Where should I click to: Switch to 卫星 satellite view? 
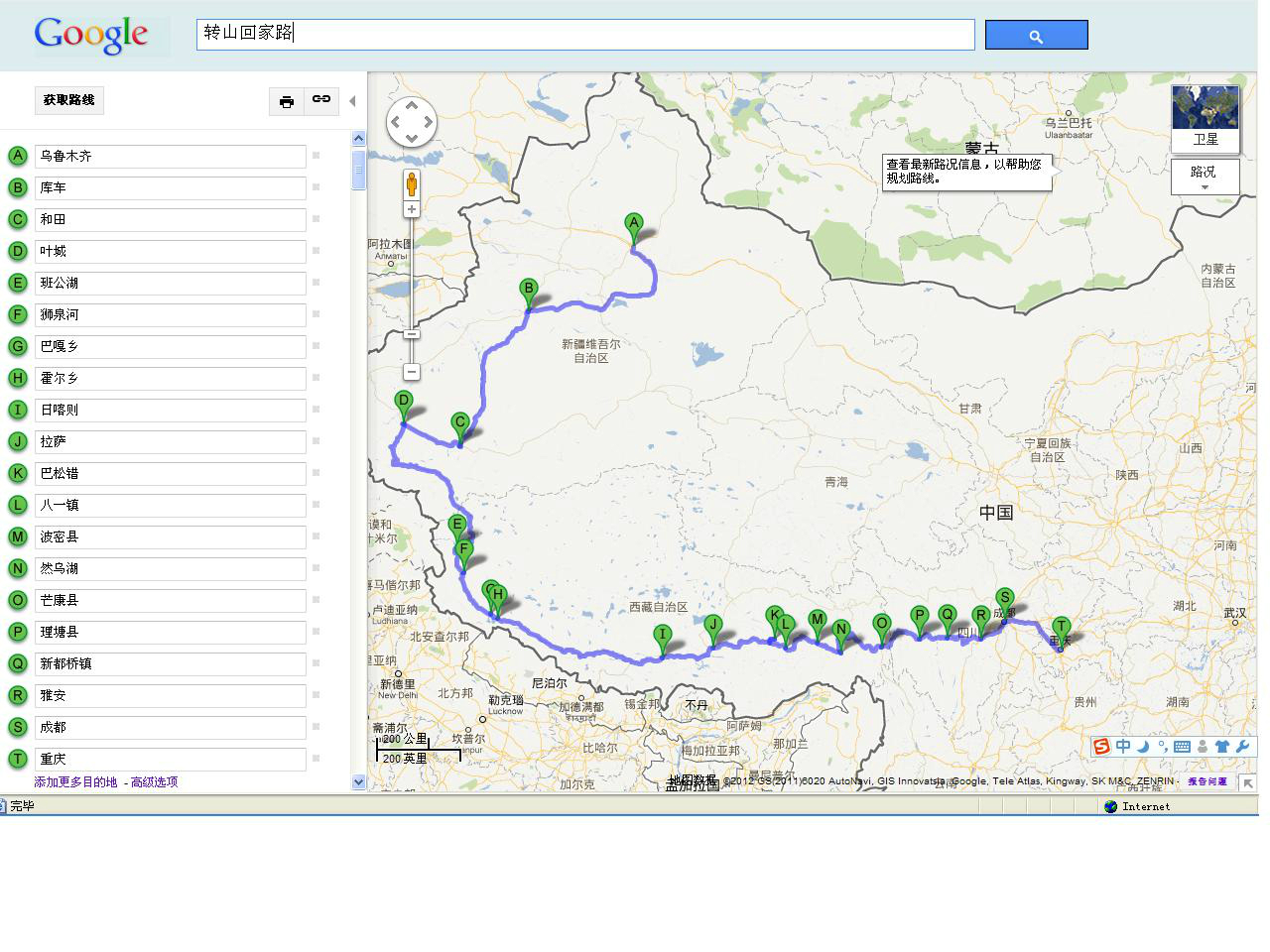coord(1205,118)
